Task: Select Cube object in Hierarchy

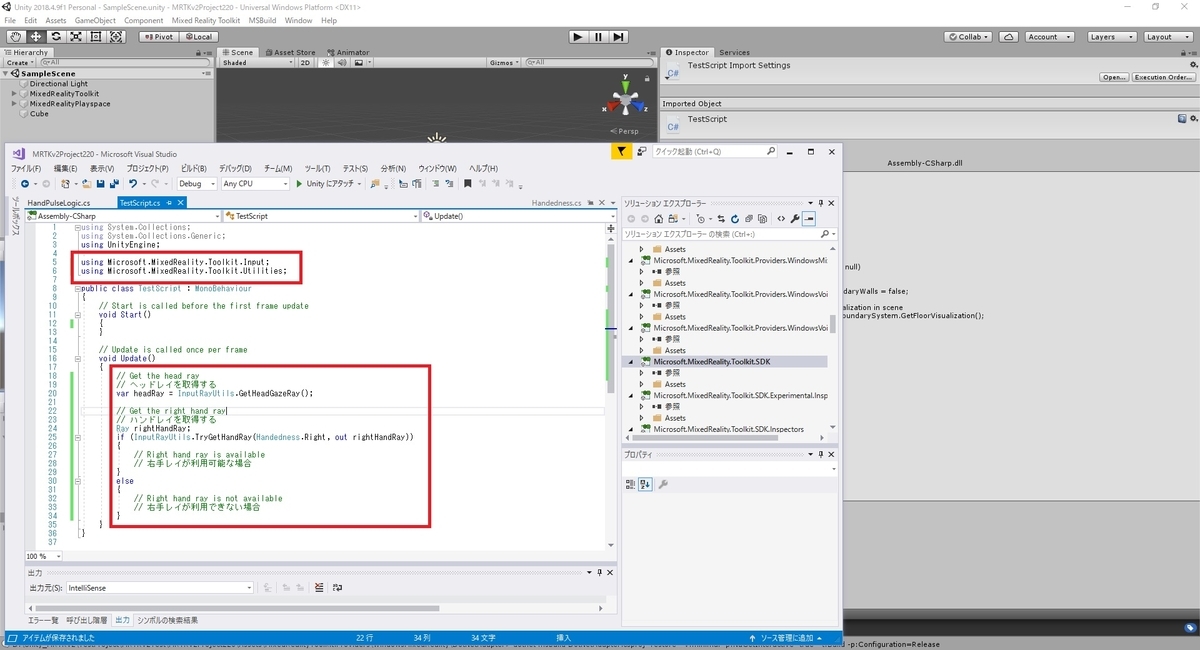Action: point(39,114)
